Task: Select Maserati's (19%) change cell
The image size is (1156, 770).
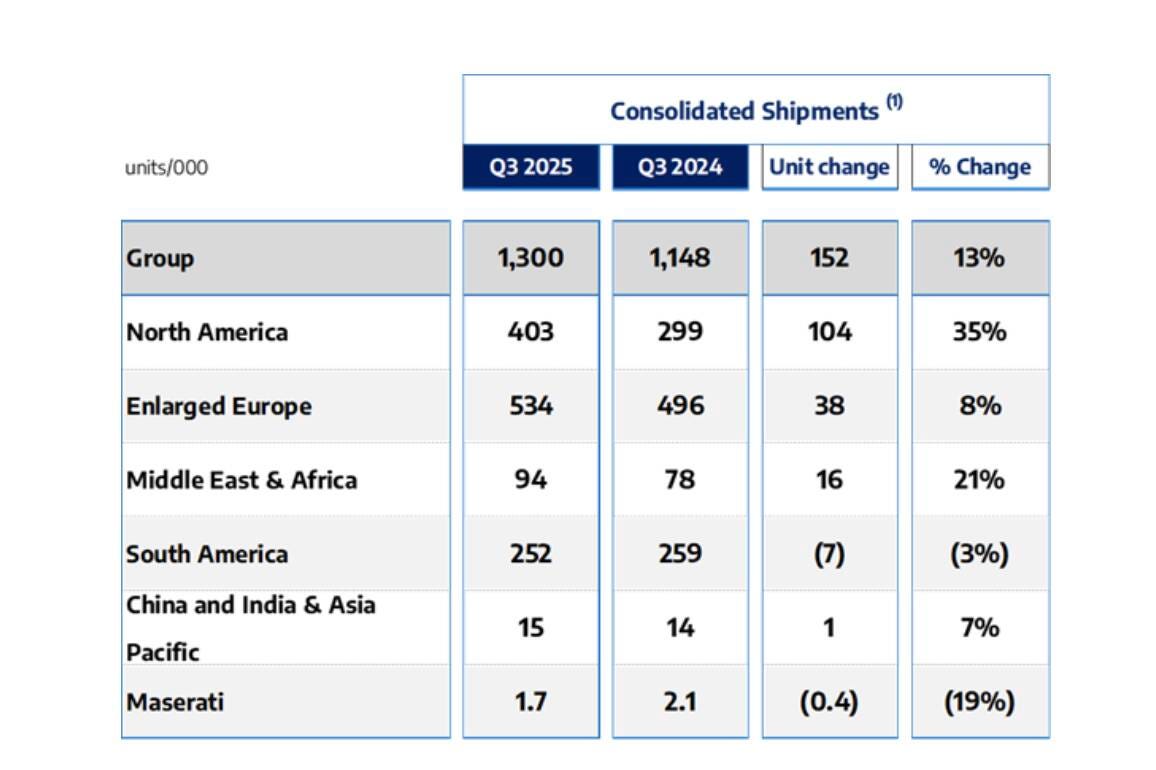Action: (979, 702)
